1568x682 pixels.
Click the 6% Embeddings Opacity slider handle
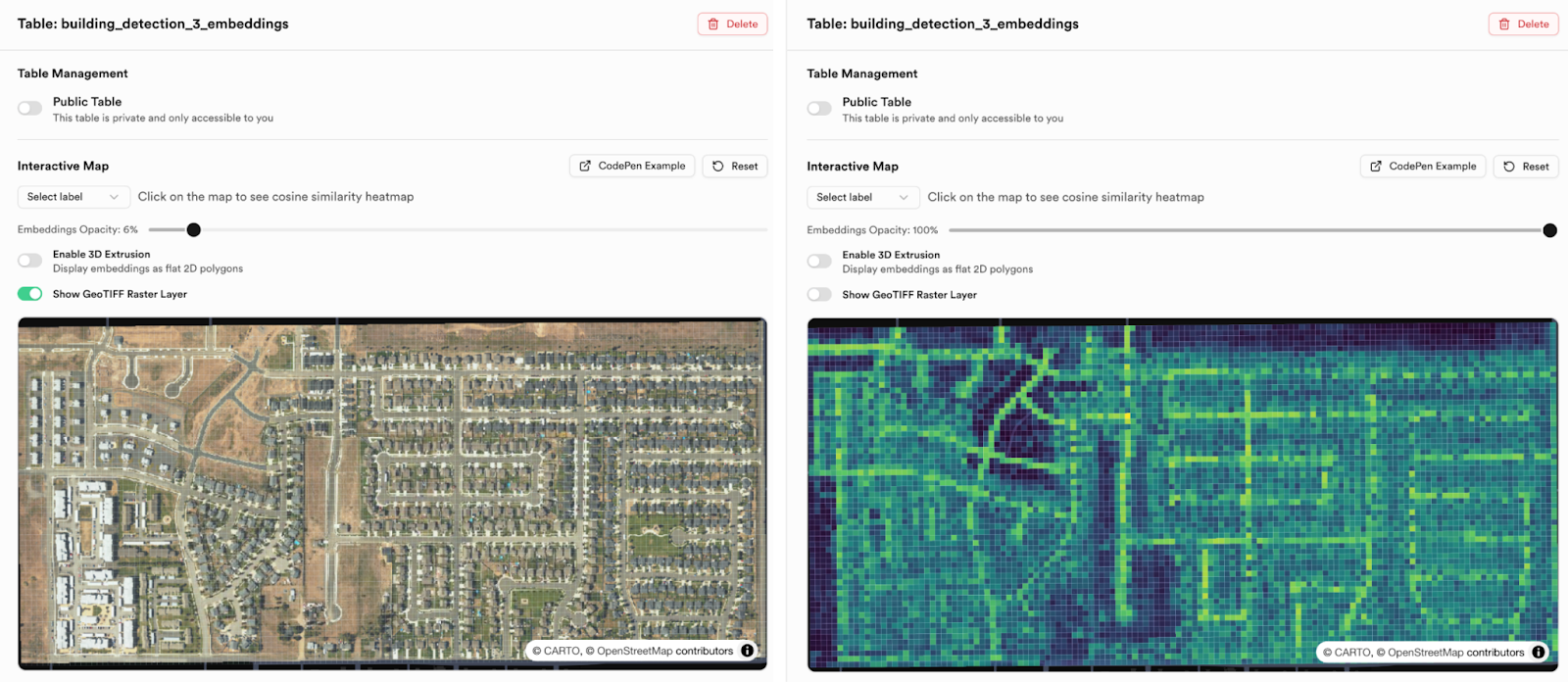pos(194,230)
